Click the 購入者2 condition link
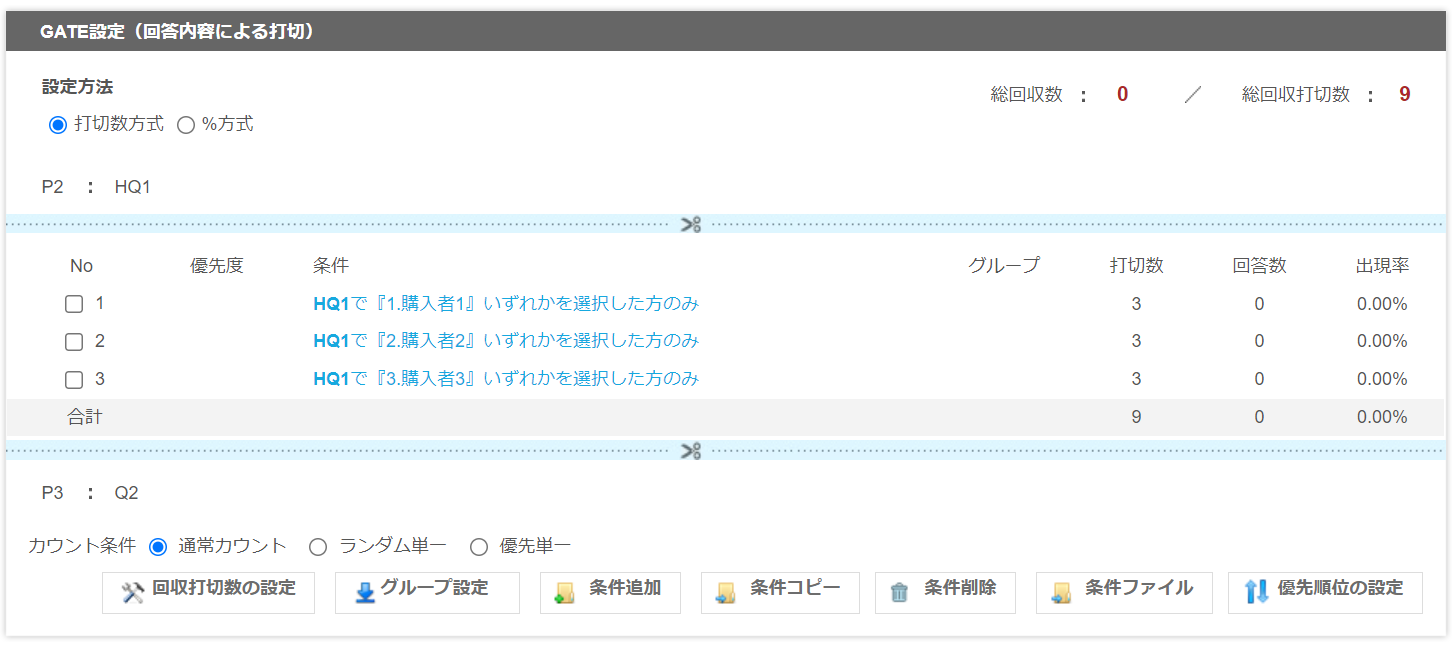Viewport: 1453px width, 648px height. click(x=505, y=341)
